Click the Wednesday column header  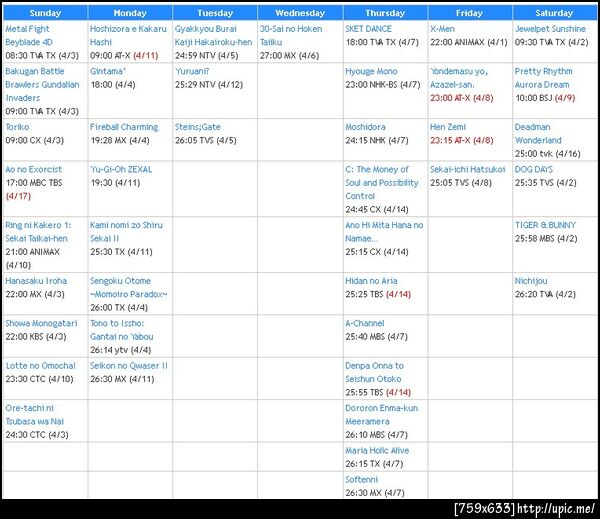click(x=300, y=13)
